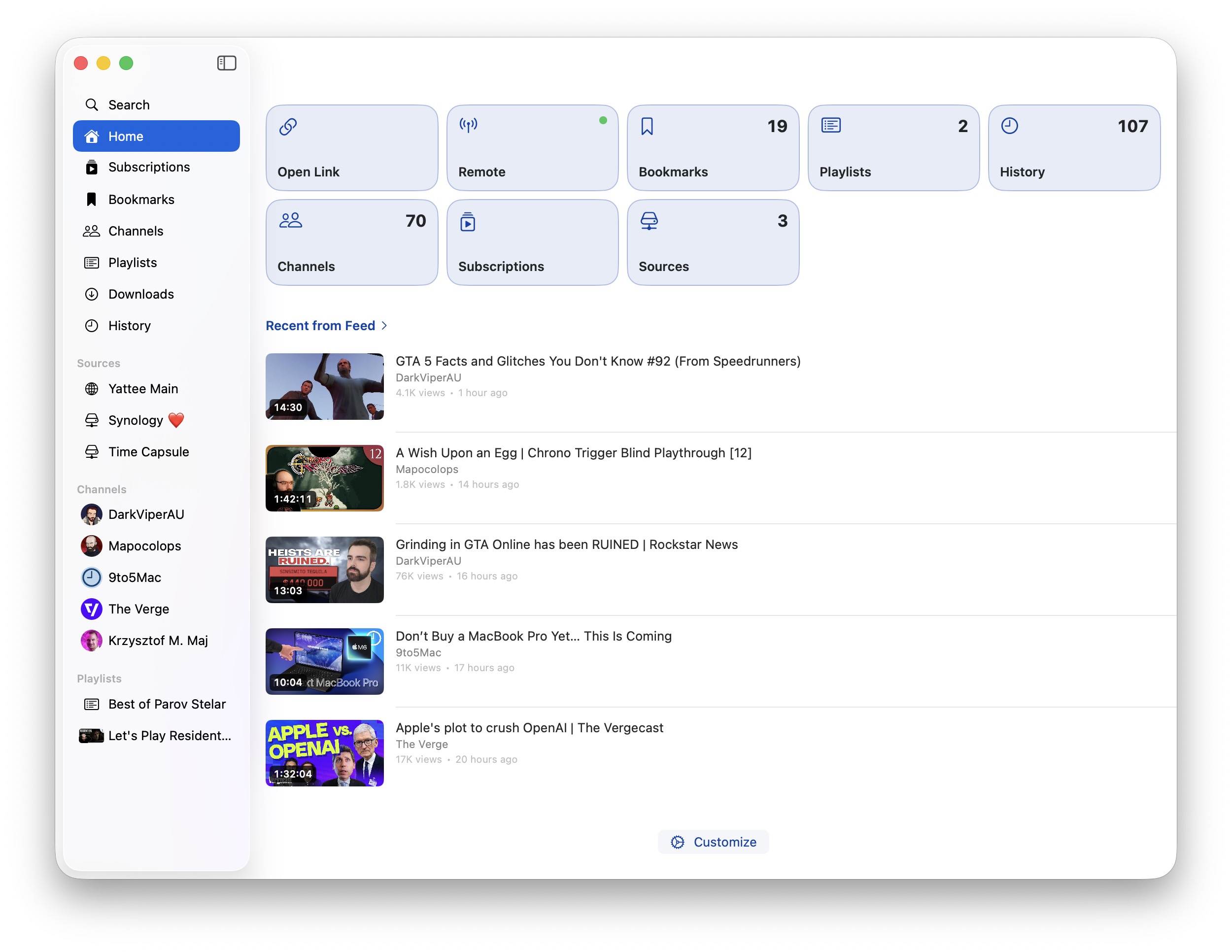1232x952 pixels.
Task: Open the Channels card showing 70
Action: pyautogui.click(x=352, y=242)
